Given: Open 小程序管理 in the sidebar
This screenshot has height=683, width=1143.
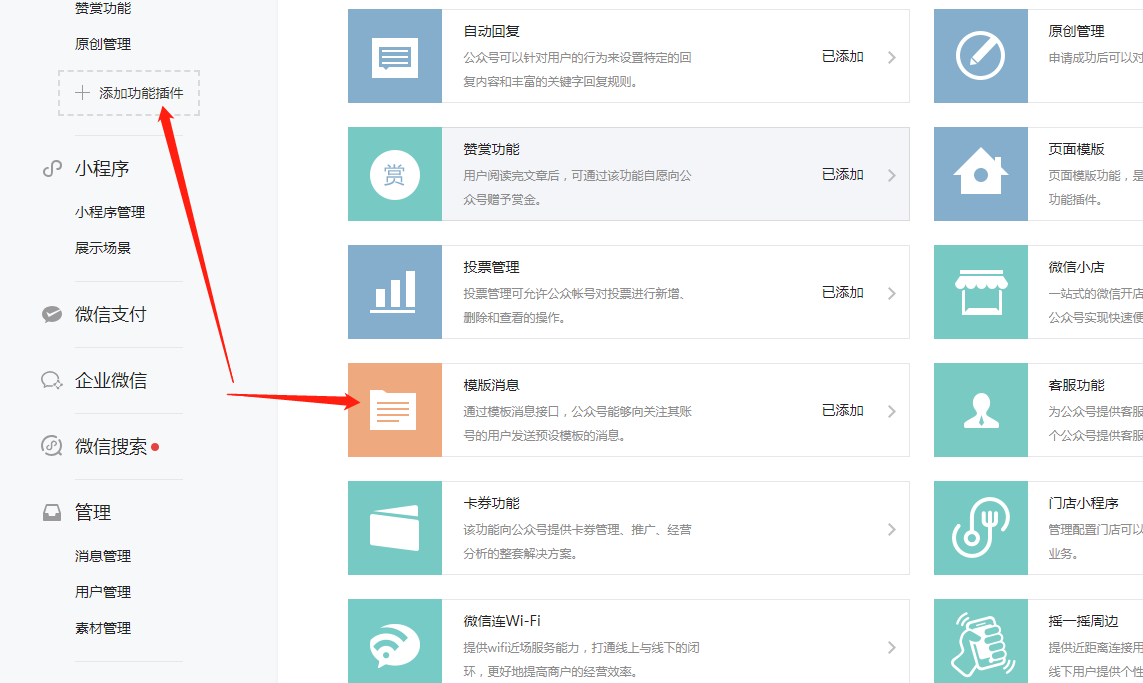Looking at the screenshot, I should [x=110, y=212].
